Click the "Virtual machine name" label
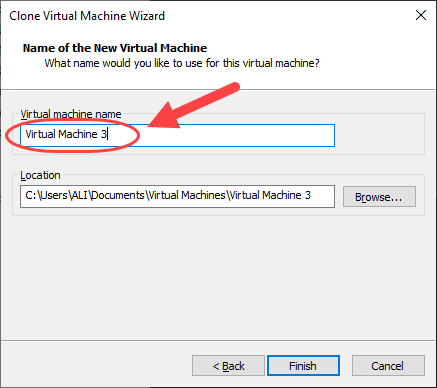Viewport: 437px width, 388px height. point(71,114)
